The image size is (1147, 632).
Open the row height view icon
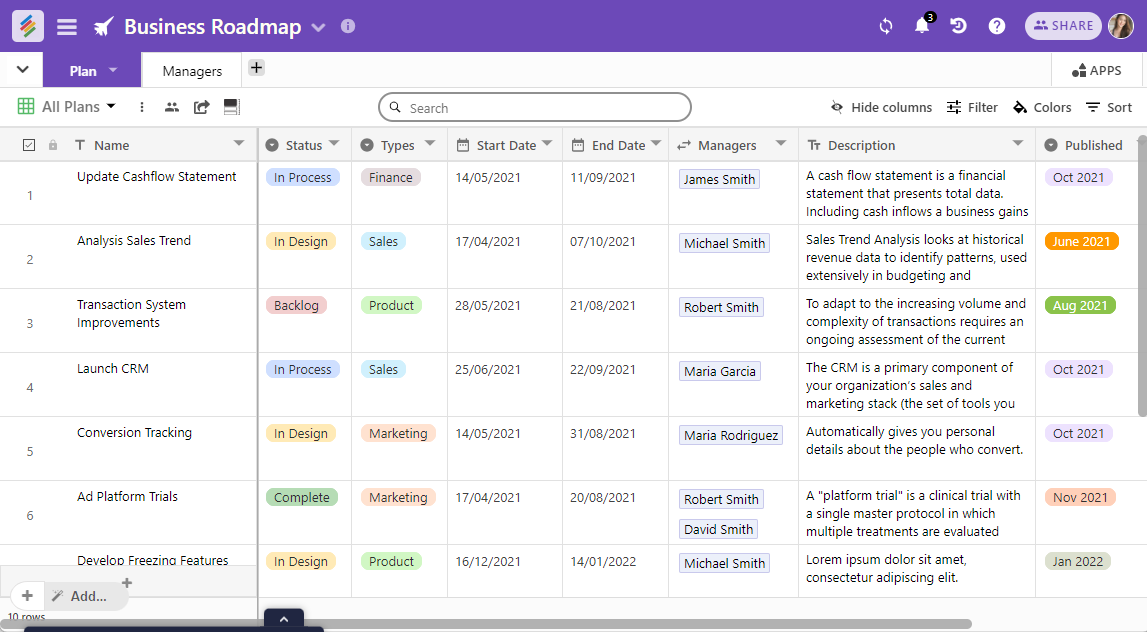(x=231, y=107)
